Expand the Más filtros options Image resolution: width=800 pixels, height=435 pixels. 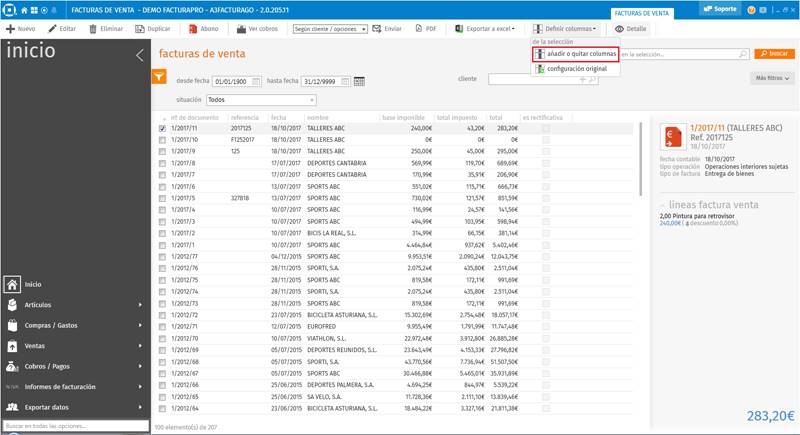coord(772,78)
